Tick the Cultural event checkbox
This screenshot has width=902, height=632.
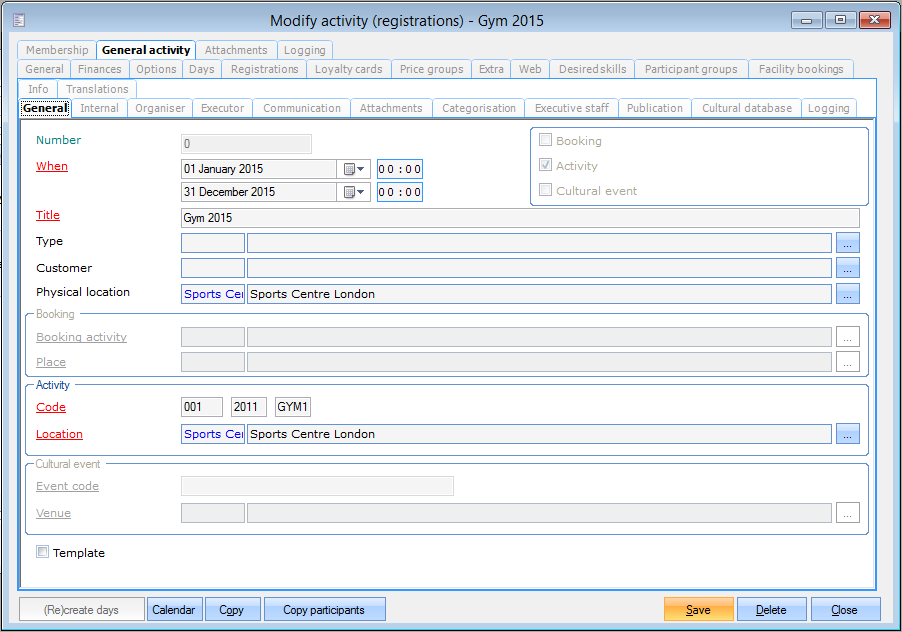tap(545, 190)
